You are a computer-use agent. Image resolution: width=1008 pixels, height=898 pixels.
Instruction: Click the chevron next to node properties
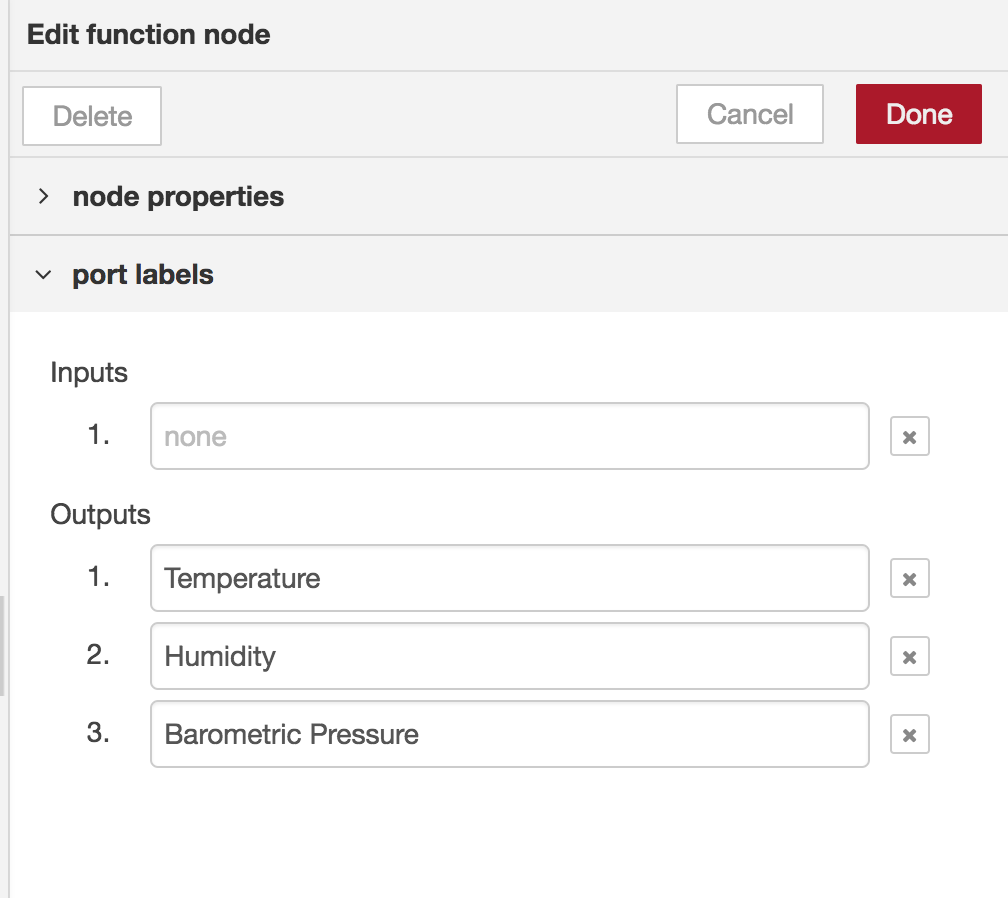tap(44, 196)
